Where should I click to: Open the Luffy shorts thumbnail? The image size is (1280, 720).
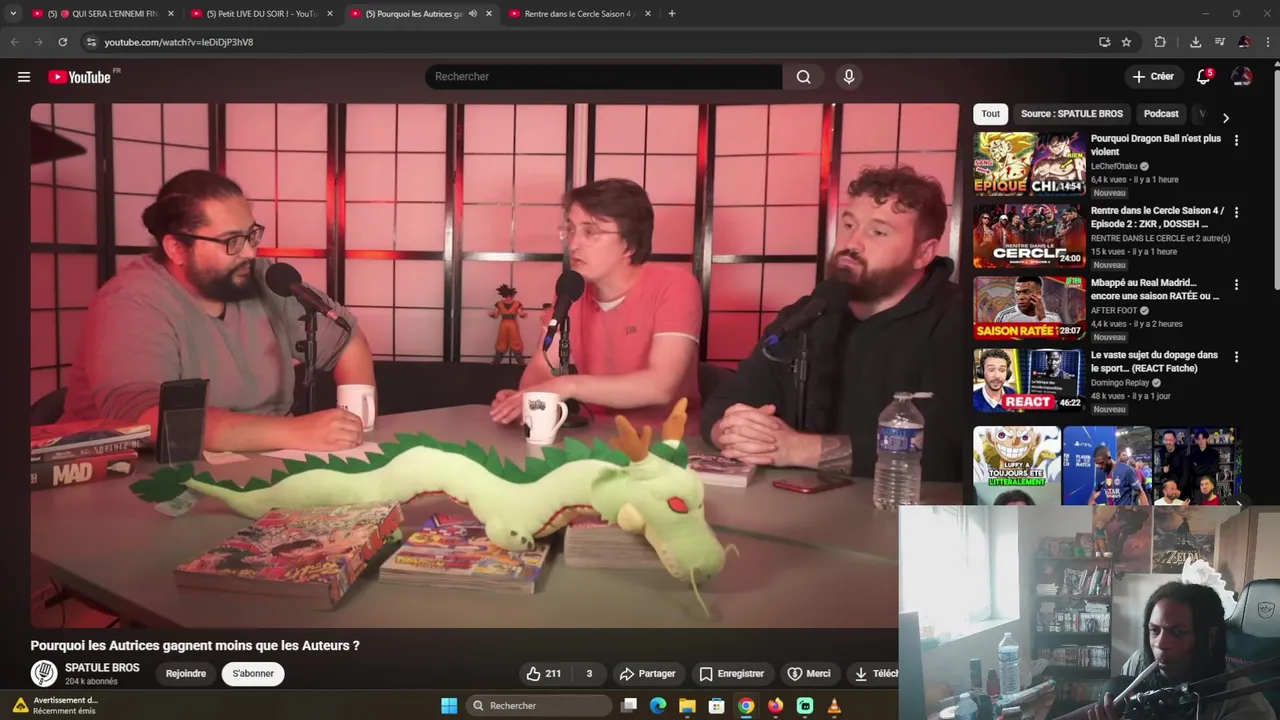click(x=1017, y=465)
